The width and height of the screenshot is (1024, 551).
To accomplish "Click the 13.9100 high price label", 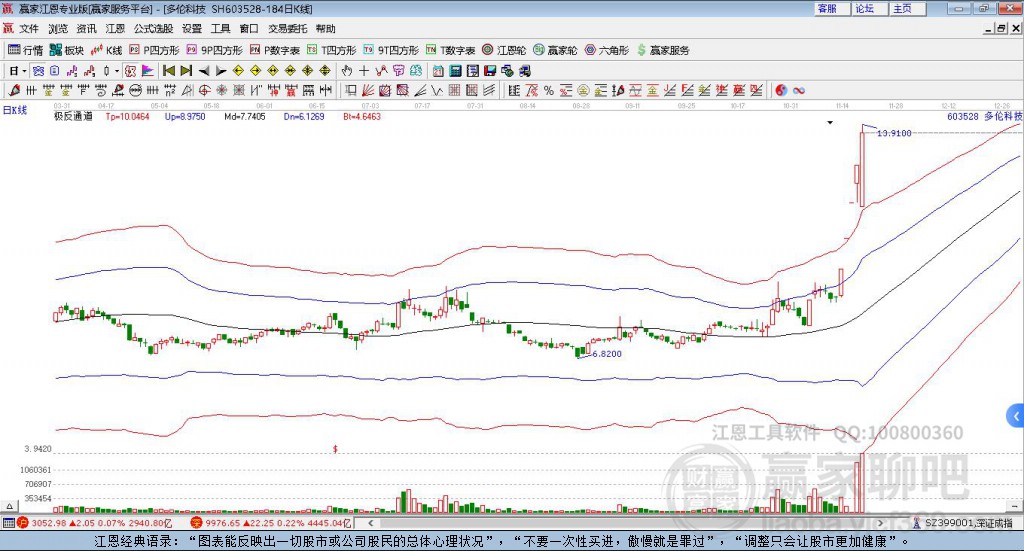I will [894, 133].
